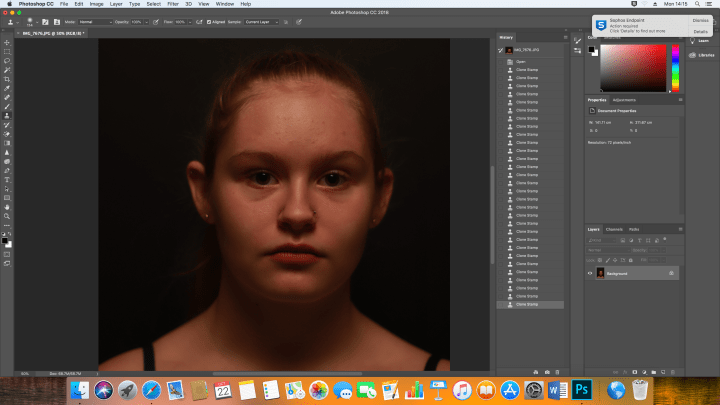Select the Crop tool
Image resolution: width=720 pixels, height=405 pixels.
7,79
